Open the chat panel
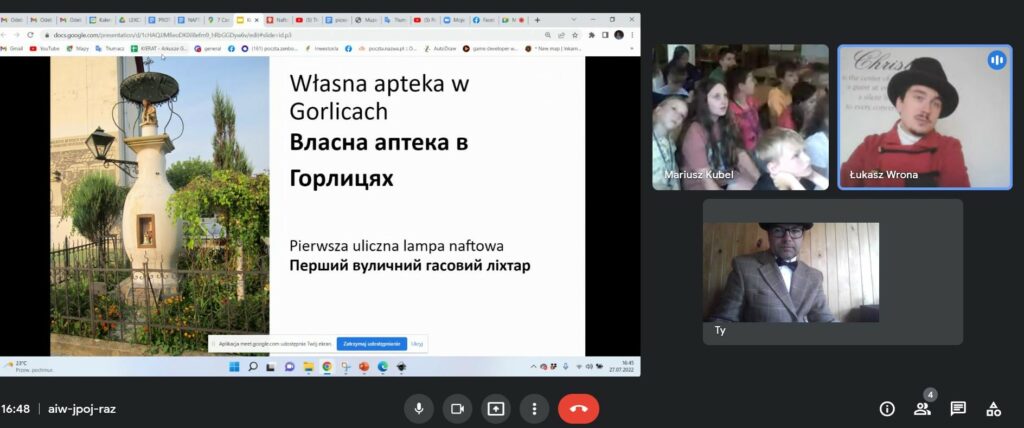The height and width of the screenshot is (428, 1024). [958, 408]
